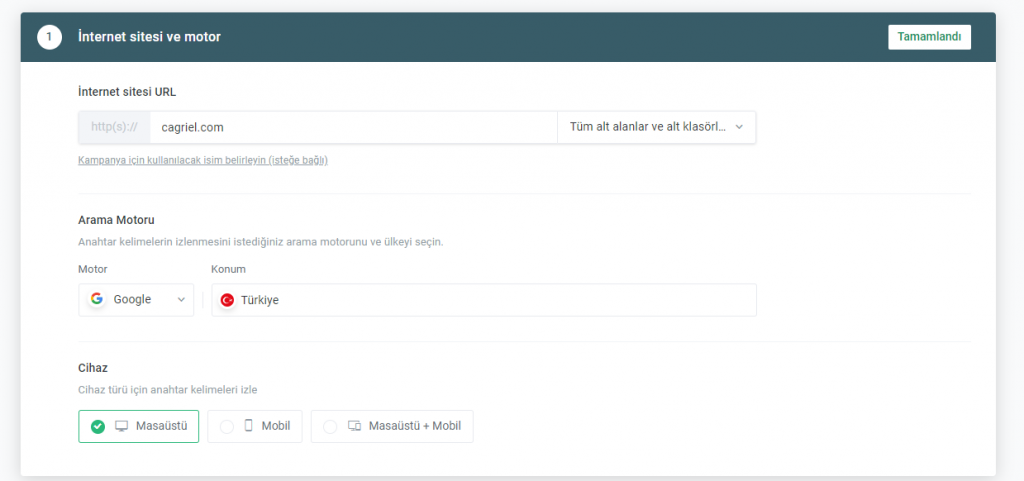Click the desktop monitor icon
This screenshot has height=481, width=1024.
pyautogui.click(x=121, y=426)
